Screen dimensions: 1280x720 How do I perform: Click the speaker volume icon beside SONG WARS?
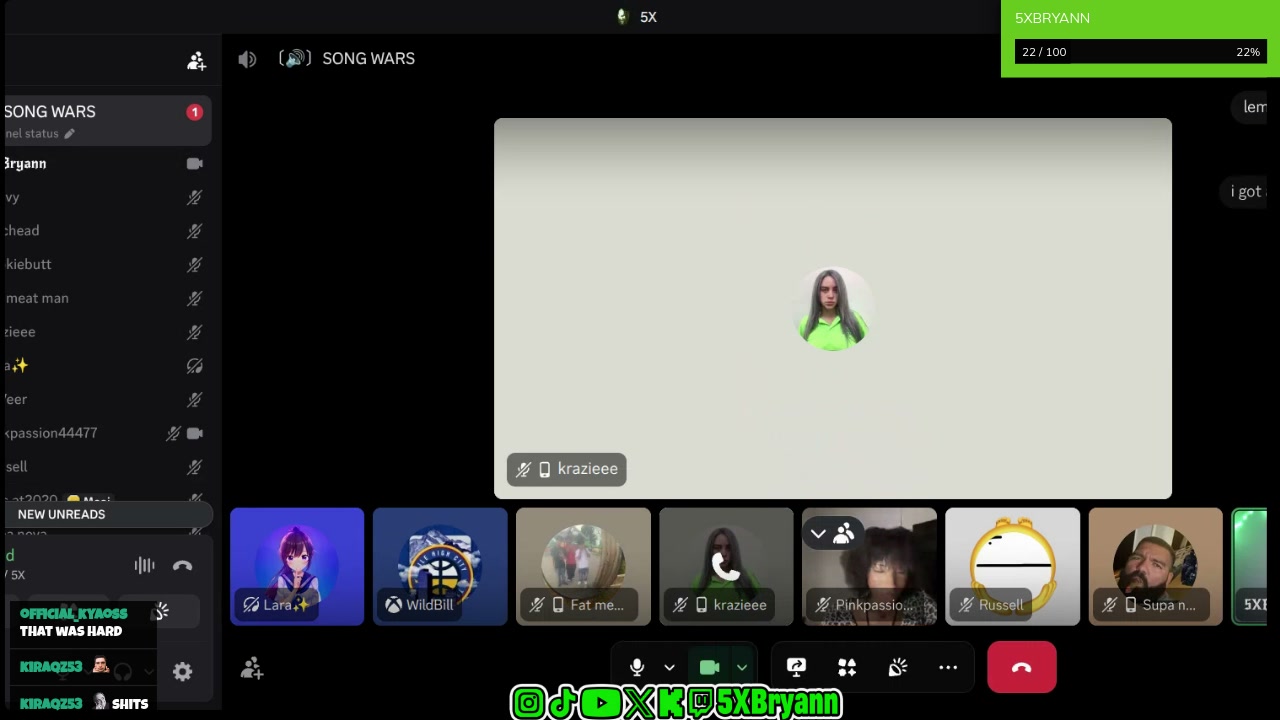pos(247,59)
